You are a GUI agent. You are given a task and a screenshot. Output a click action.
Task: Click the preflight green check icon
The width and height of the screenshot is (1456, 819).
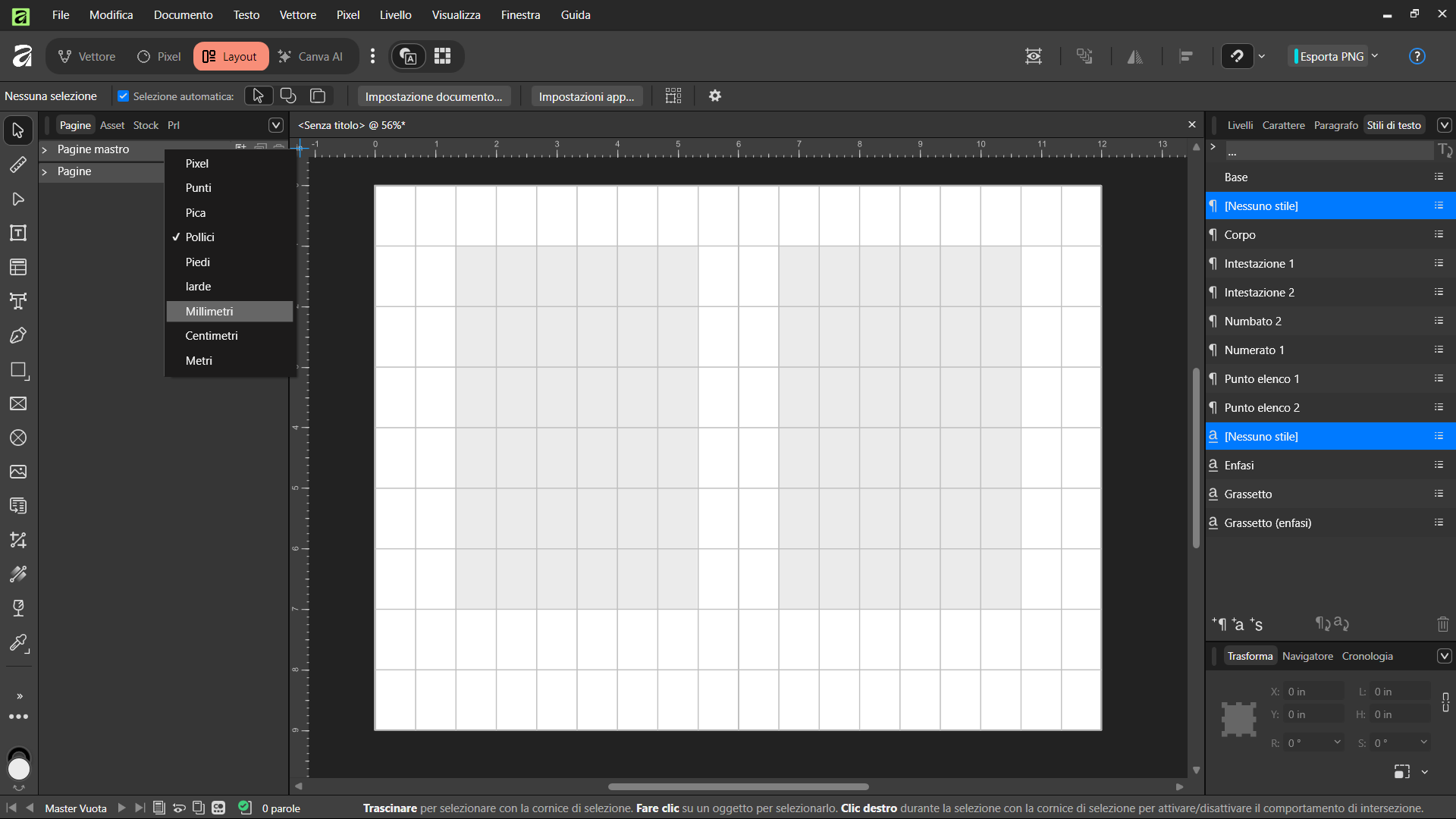[x=244, y=808]
